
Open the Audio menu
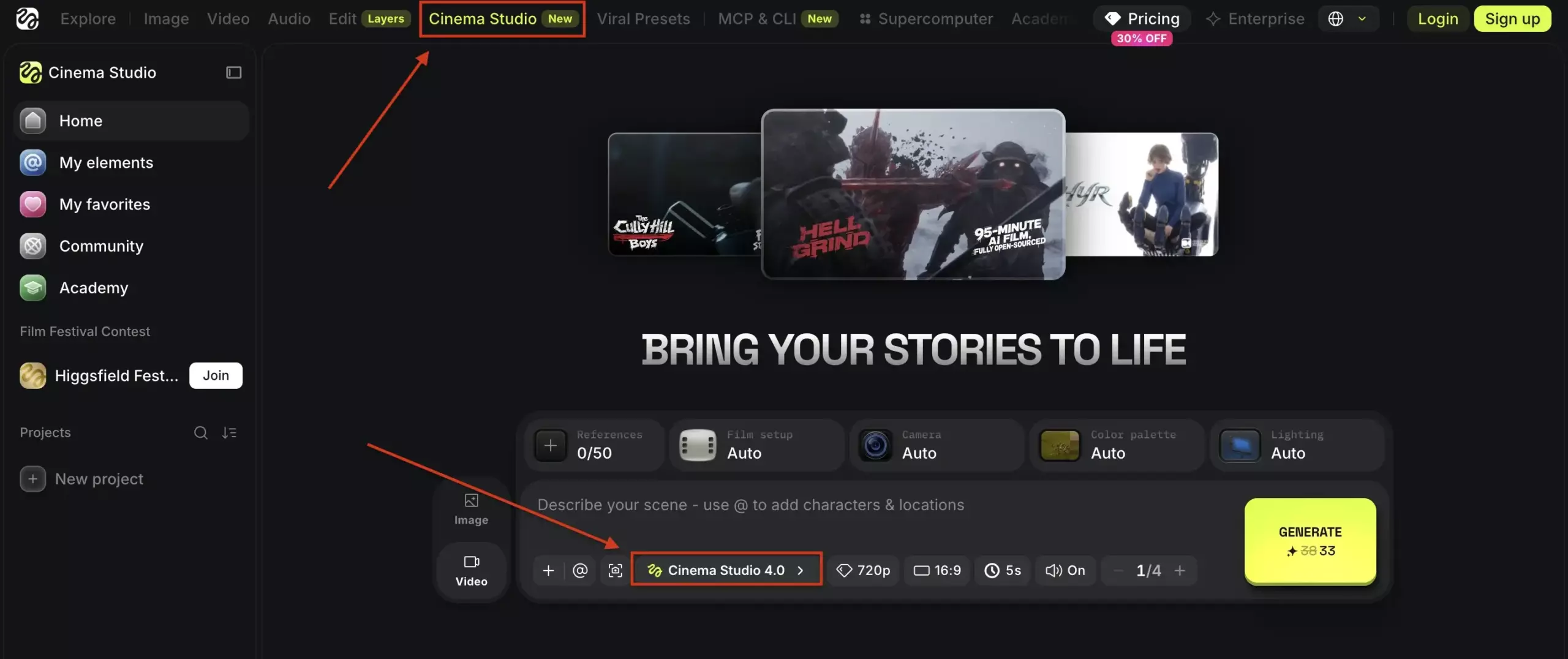289,19
